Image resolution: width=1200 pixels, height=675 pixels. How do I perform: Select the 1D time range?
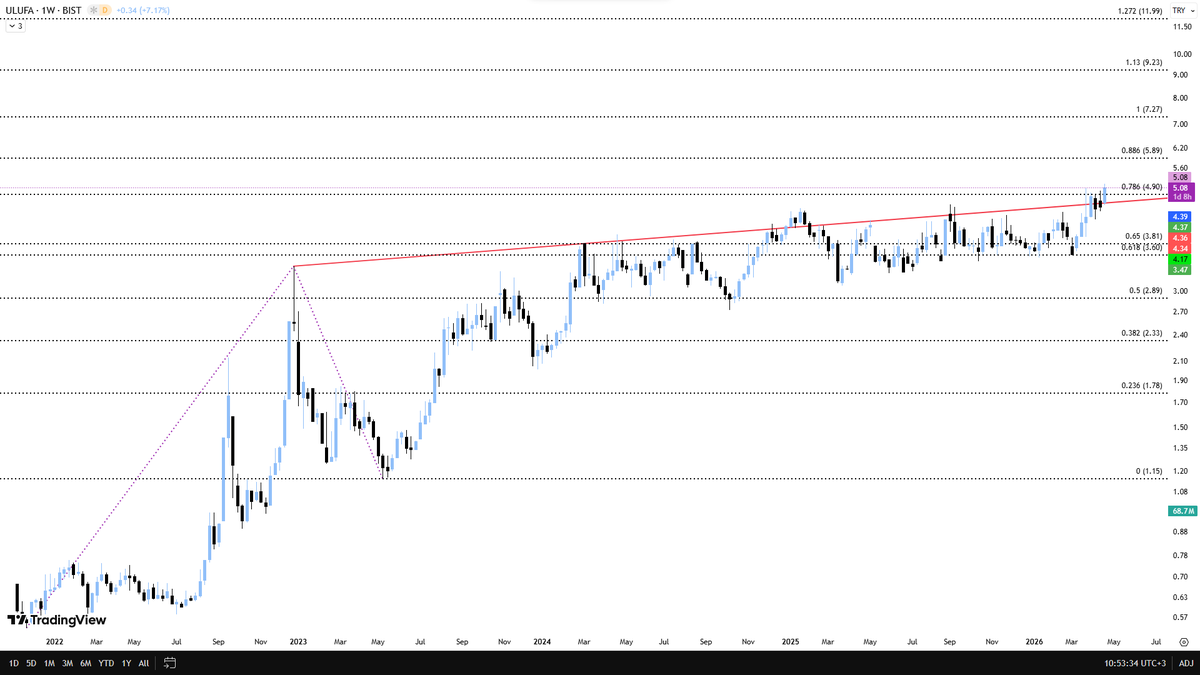click(x=14, y=663)
